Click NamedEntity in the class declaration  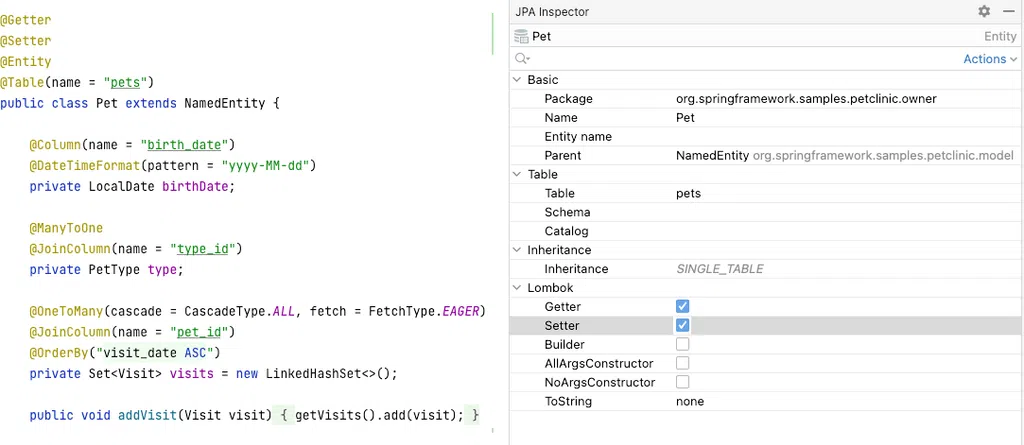point(227,103)
